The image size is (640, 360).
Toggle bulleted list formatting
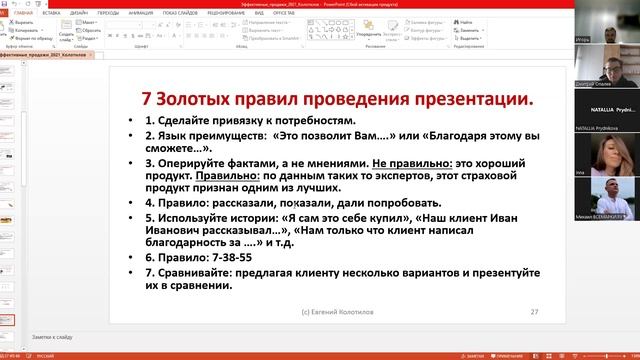[189, 25]
